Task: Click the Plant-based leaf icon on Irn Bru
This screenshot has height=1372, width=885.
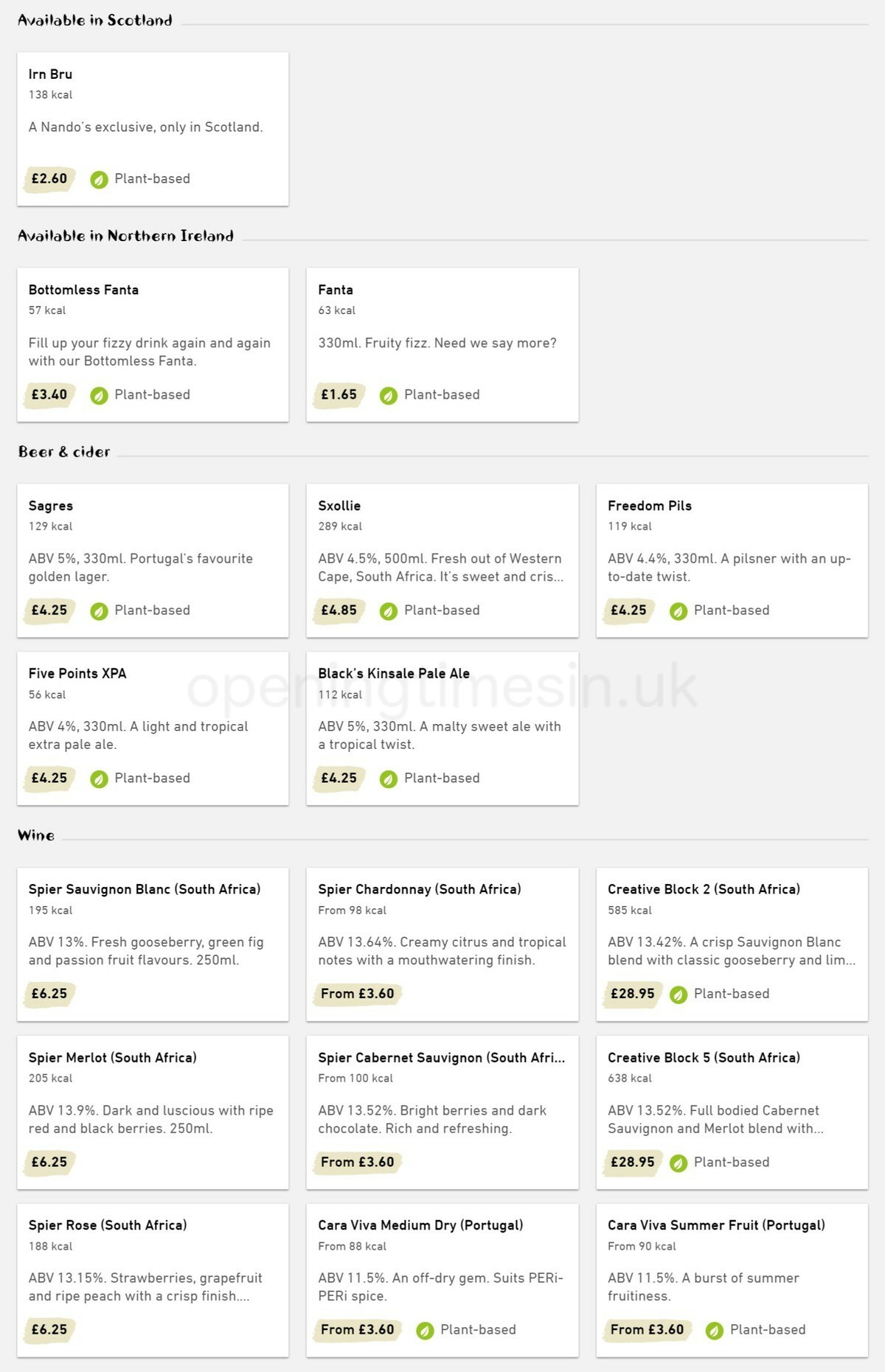Action: click(x=100, y=178)
